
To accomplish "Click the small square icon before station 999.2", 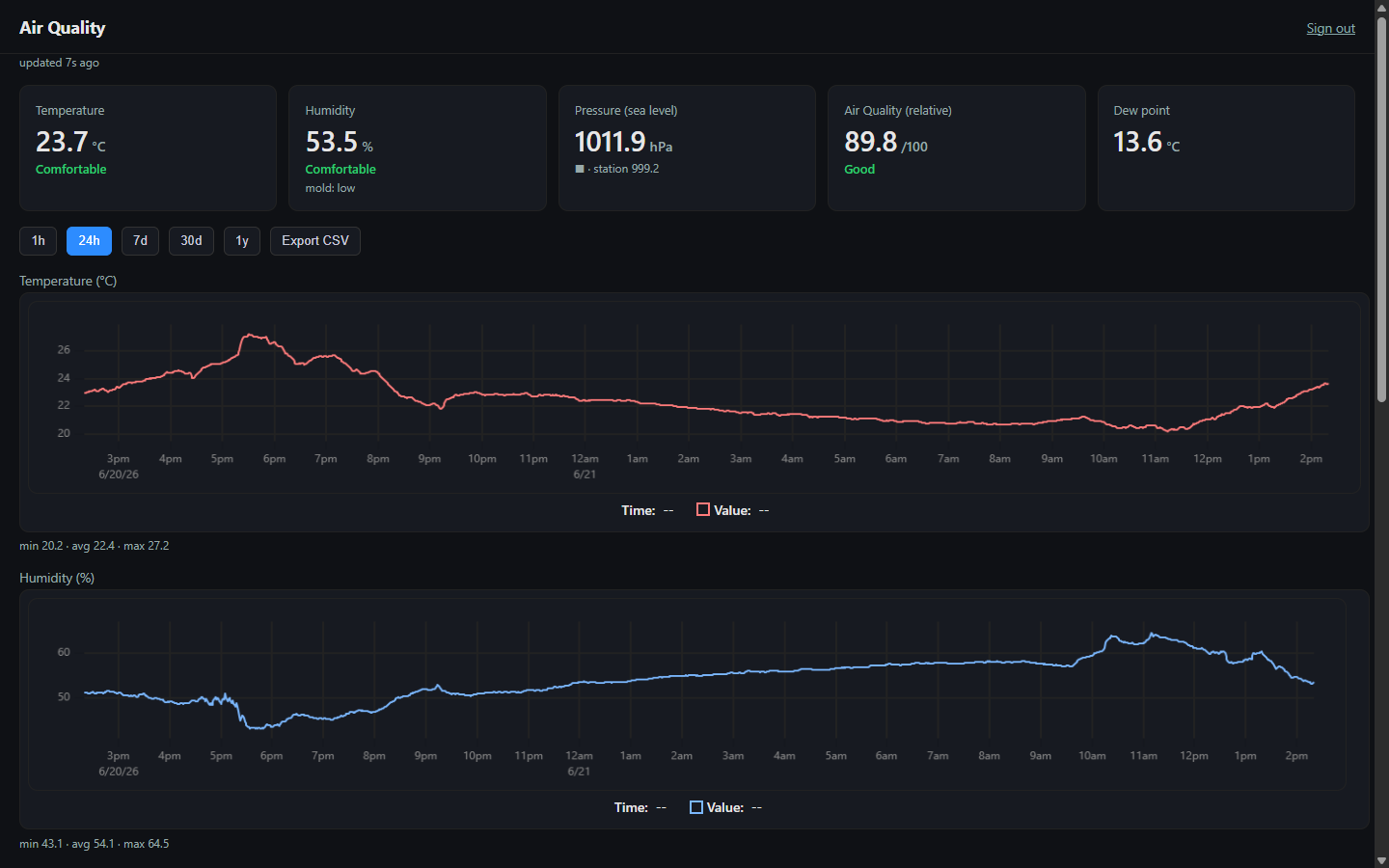I will (580, 169).
